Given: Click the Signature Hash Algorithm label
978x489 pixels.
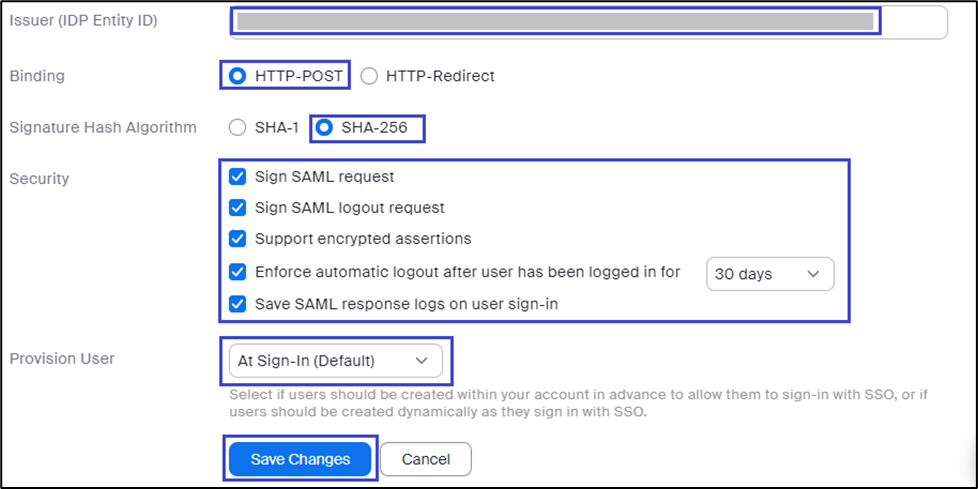Looking at the screenshot, I should click(x=102, y=127).
